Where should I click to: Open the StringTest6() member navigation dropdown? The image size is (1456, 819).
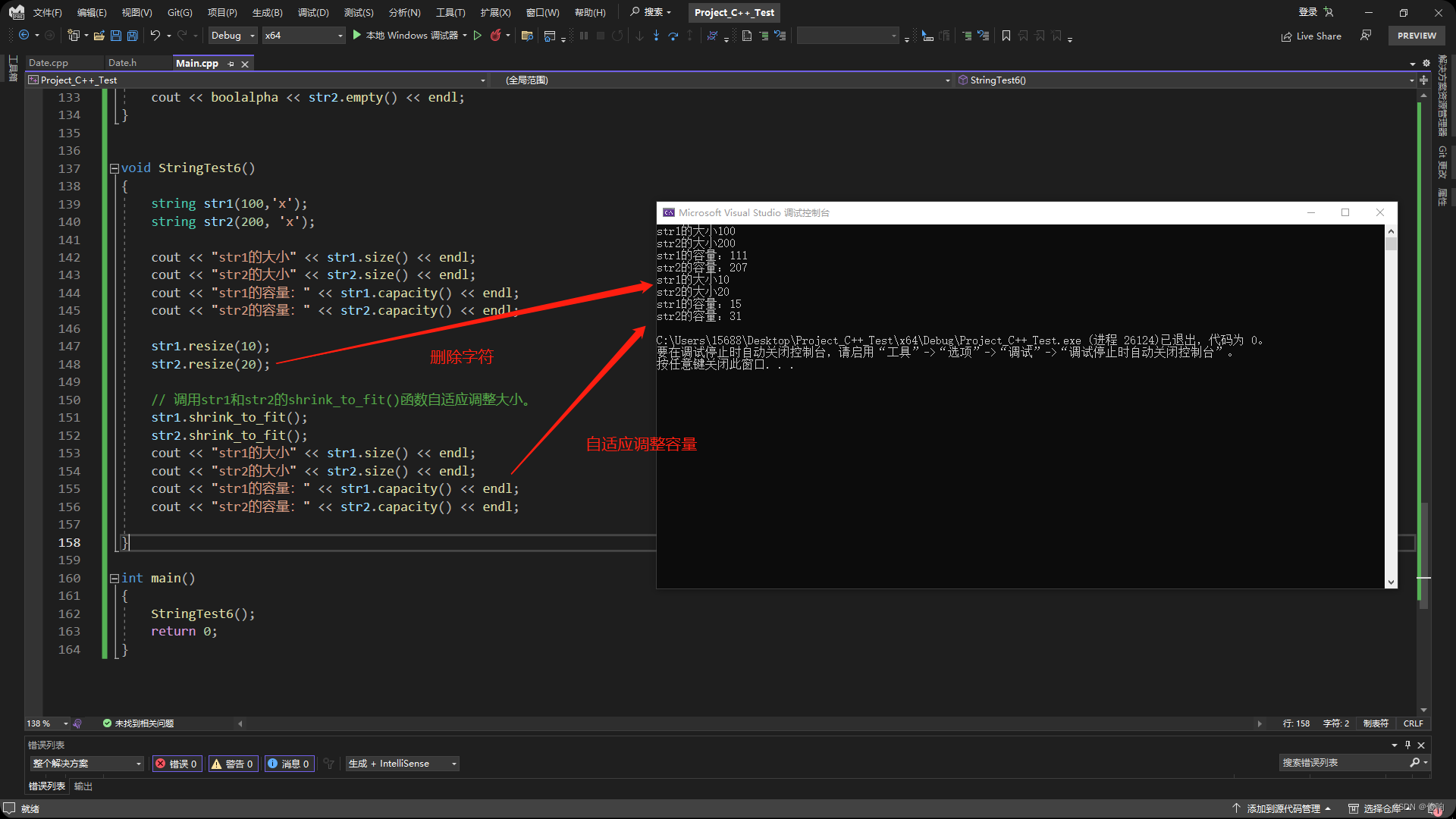(x=1185, y=80)
